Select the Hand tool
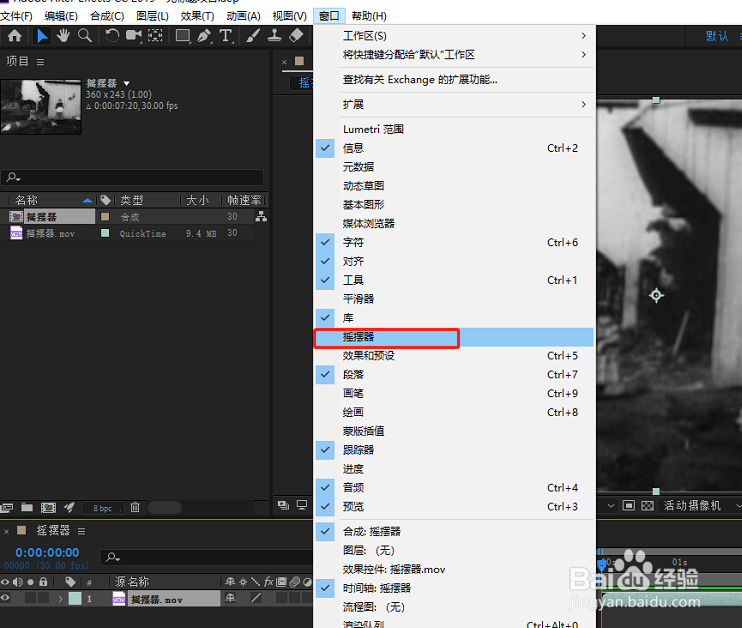742x628 pixels. 63,35
